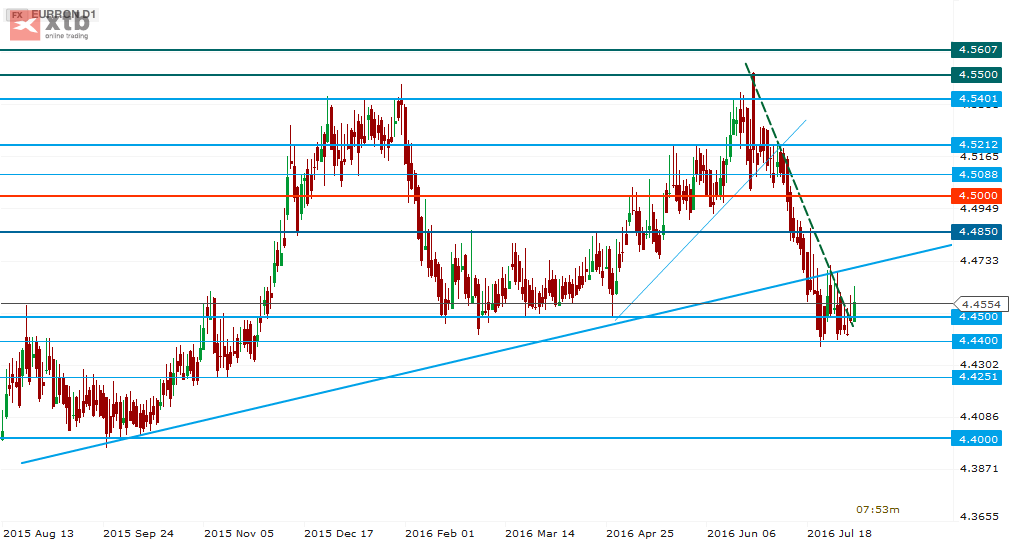Click the 2016 Jun 06 date label
The image size is (1009, 541).
[739, 534]
